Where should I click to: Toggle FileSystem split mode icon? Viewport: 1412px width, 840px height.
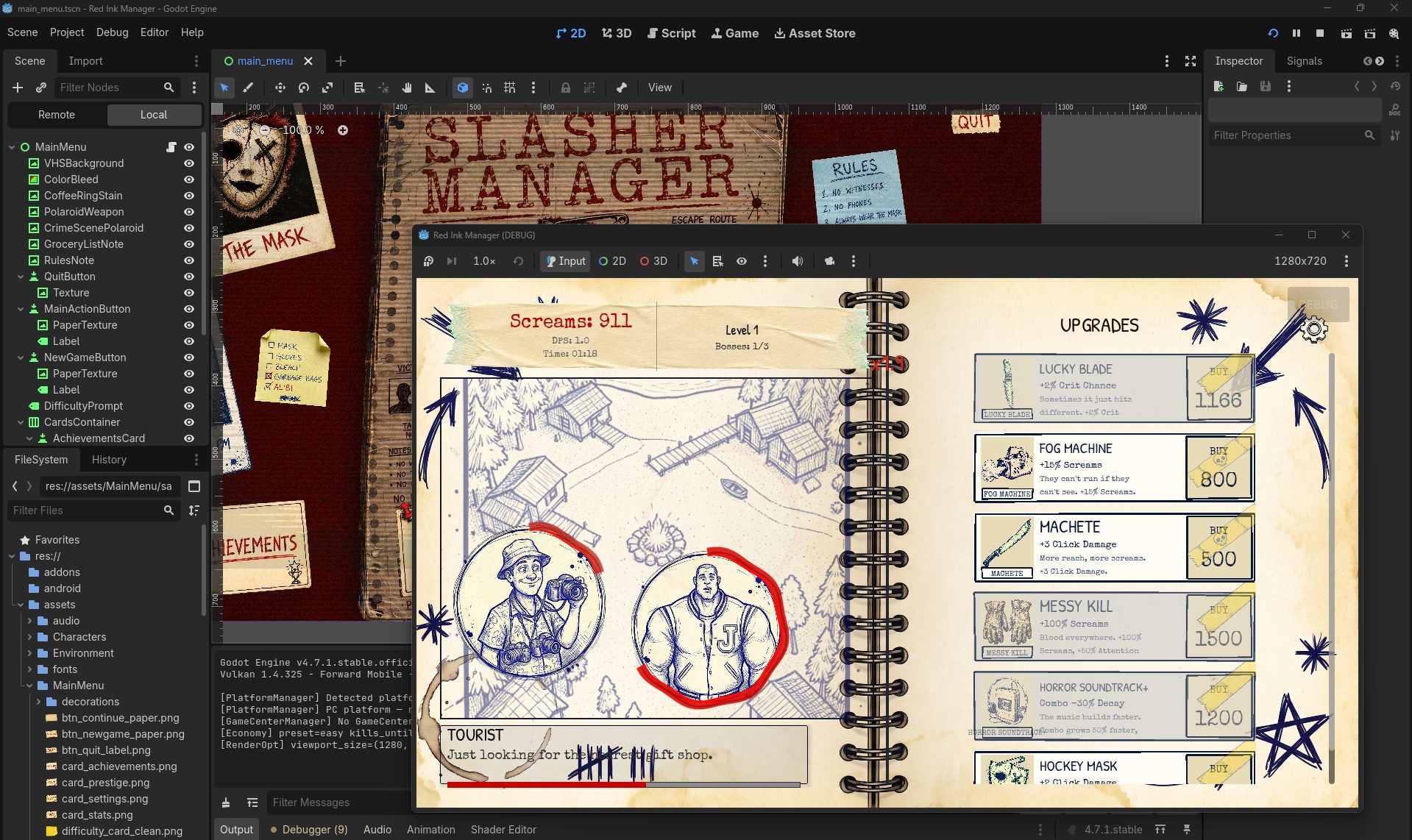[x=194, y=486]
